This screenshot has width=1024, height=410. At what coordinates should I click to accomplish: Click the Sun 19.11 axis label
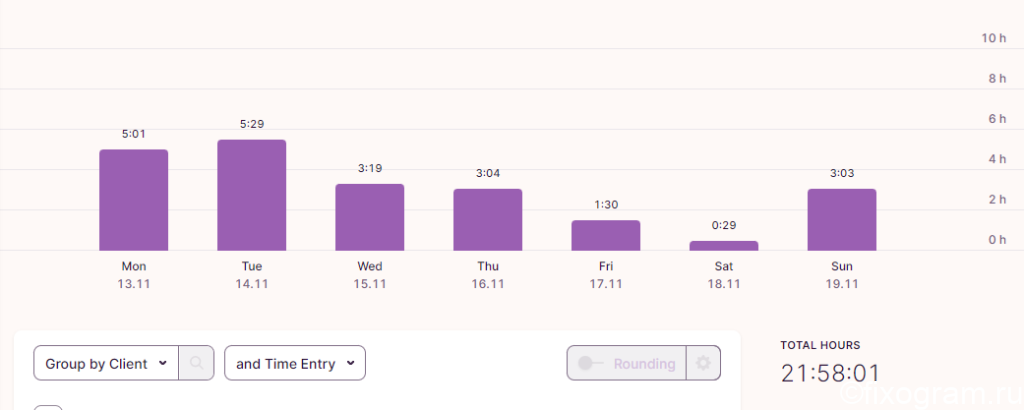pos(842,275)
